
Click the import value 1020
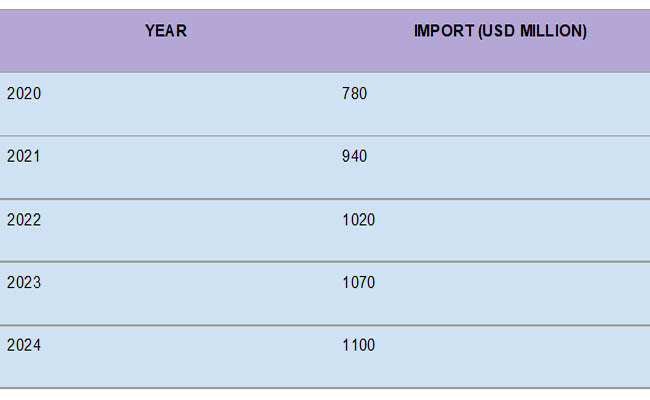[x=359, y=220]
